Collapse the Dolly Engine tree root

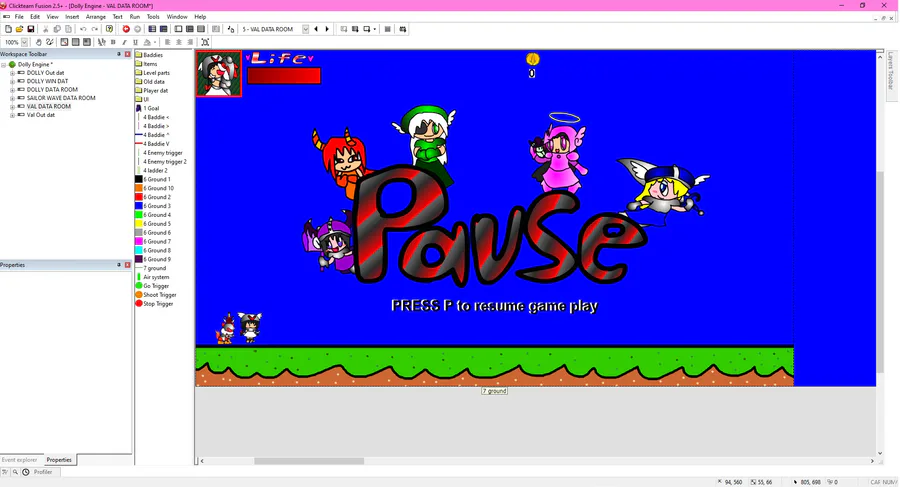(3, 65)
